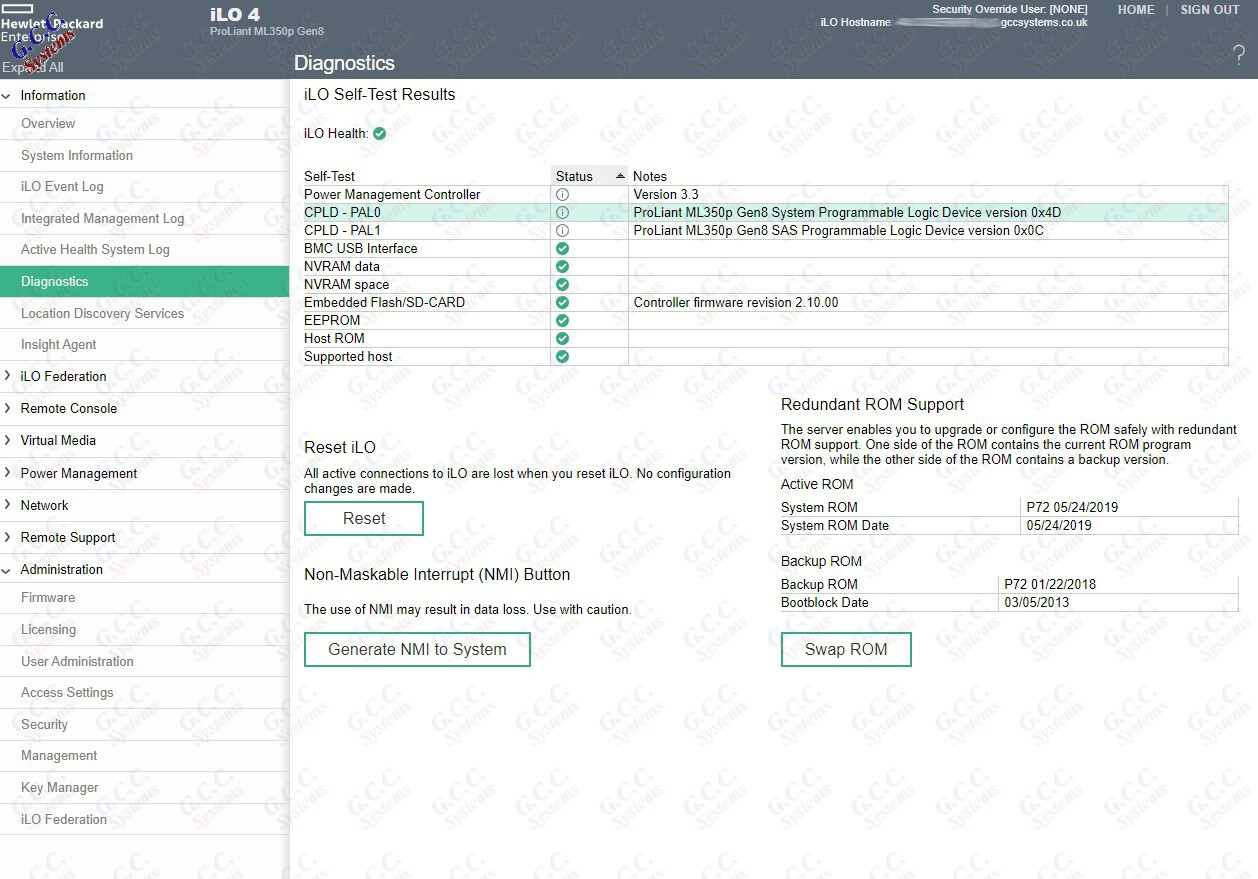Click 'Version 3.3' notes cell

click(666, 195)
